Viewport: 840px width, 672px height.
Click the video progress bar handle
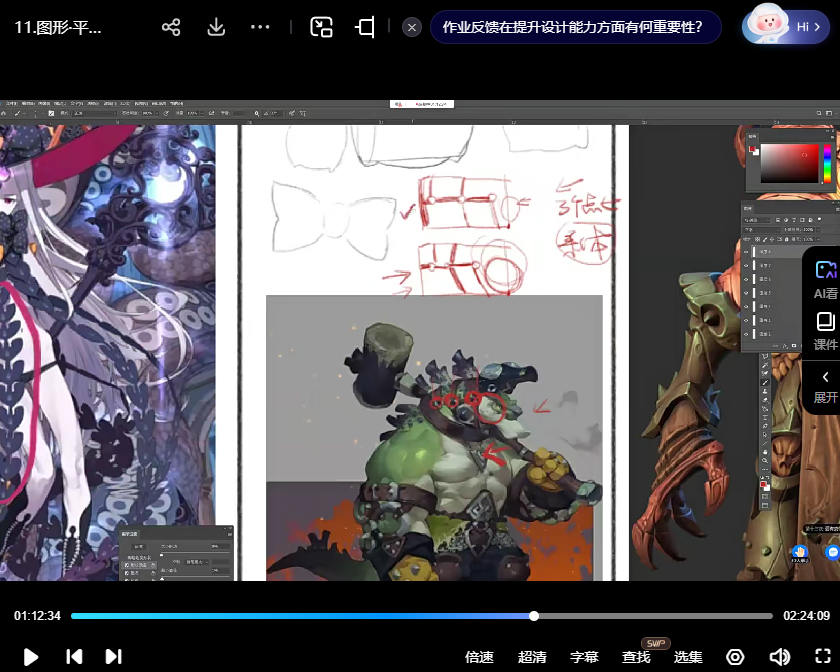pyautogui.click(x=534, y=616)
